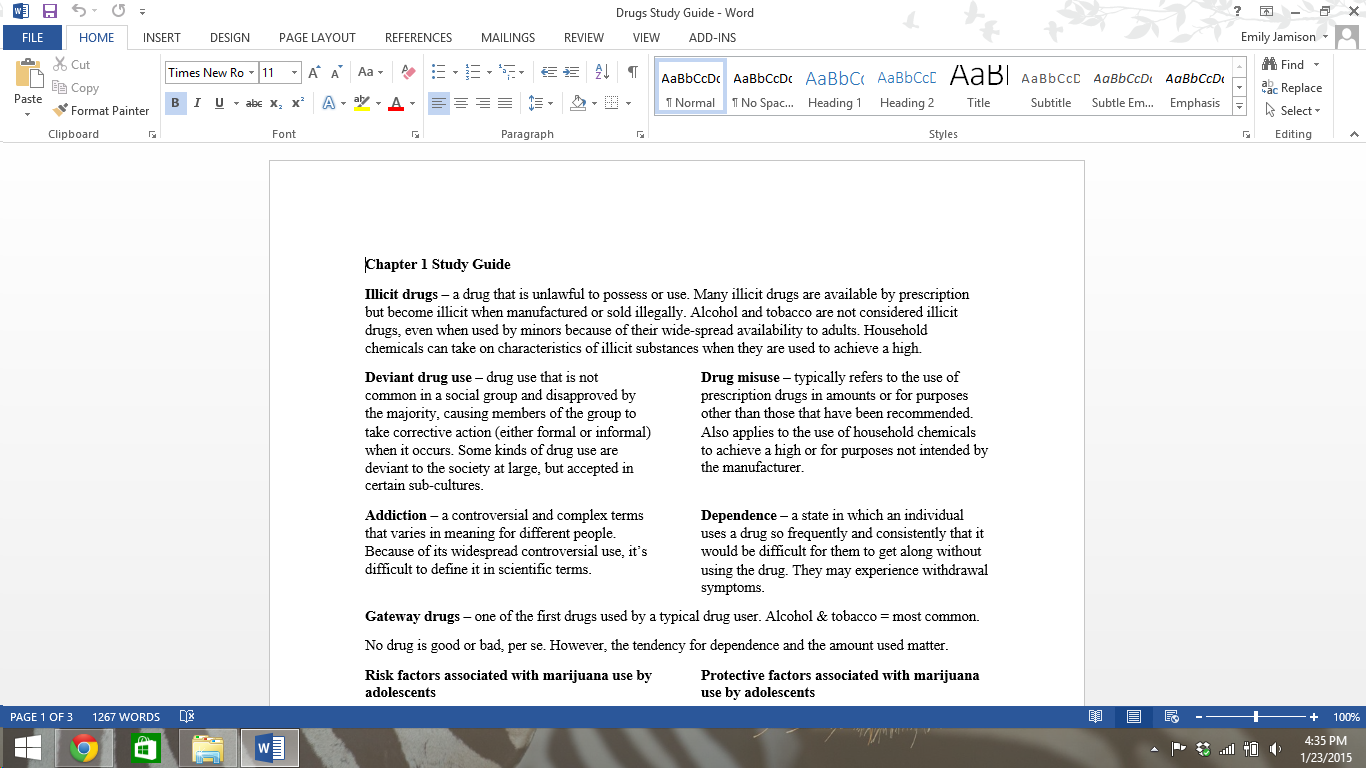Switch to the PAGE LAYOUT tab
This screenshot has width=1366, height=768.
317,38
